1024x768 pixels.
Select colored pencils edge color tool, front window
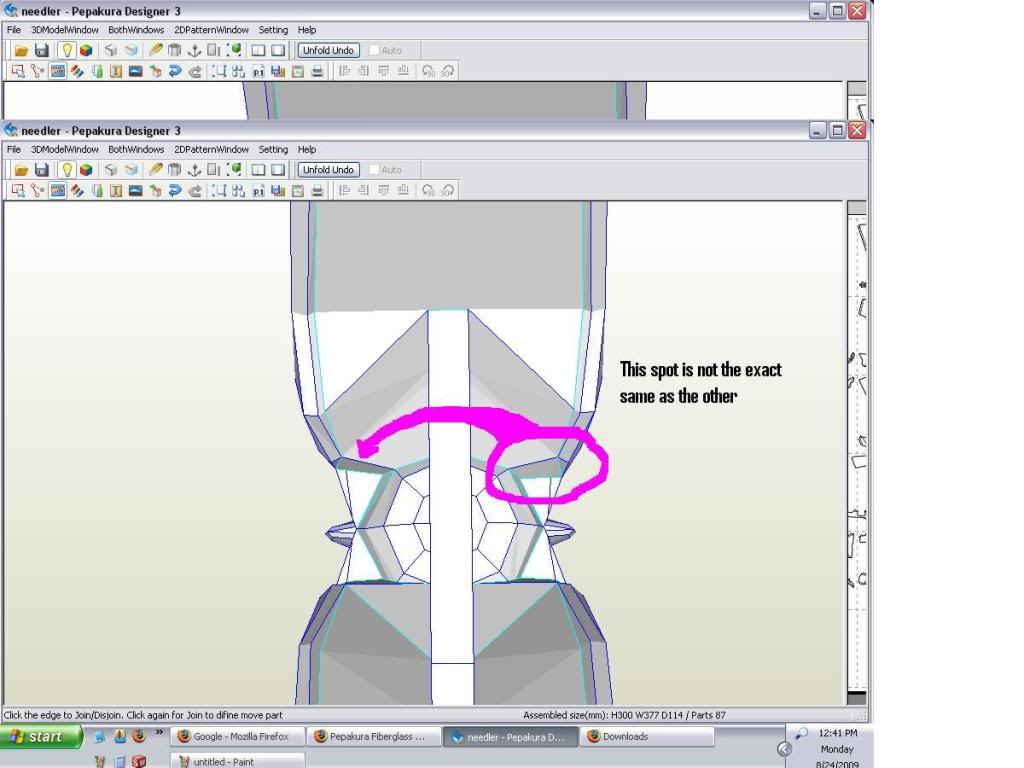pos(77,191)
